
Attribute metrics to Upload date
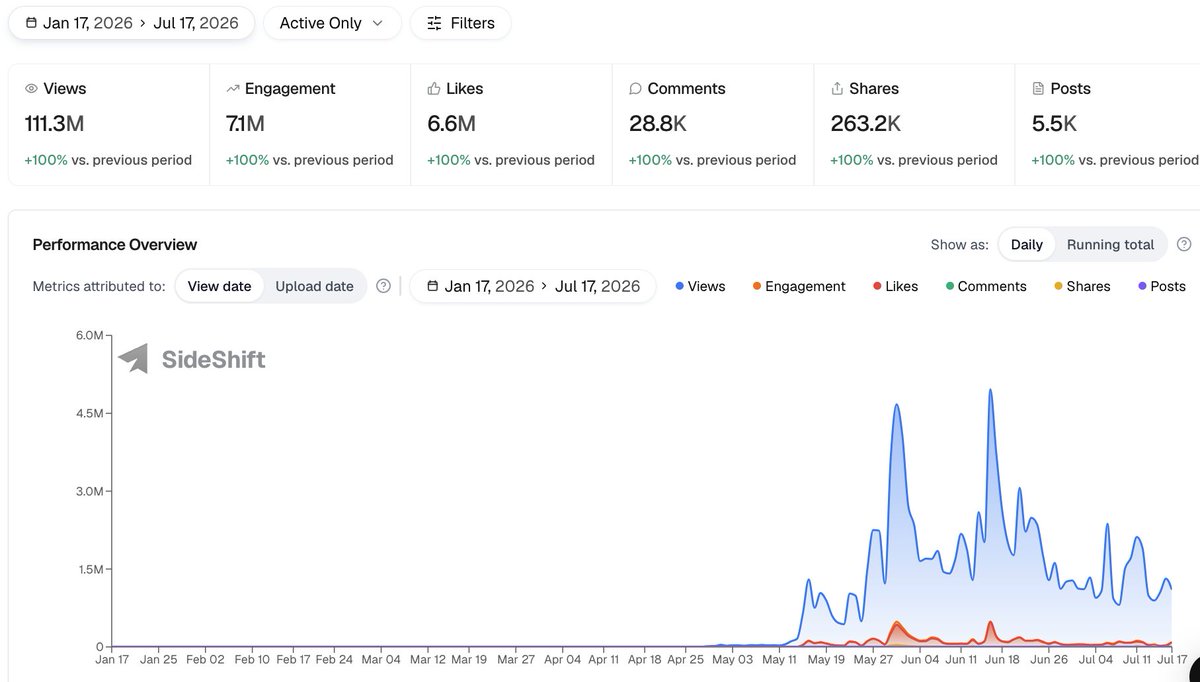click(x=314, y=286)
